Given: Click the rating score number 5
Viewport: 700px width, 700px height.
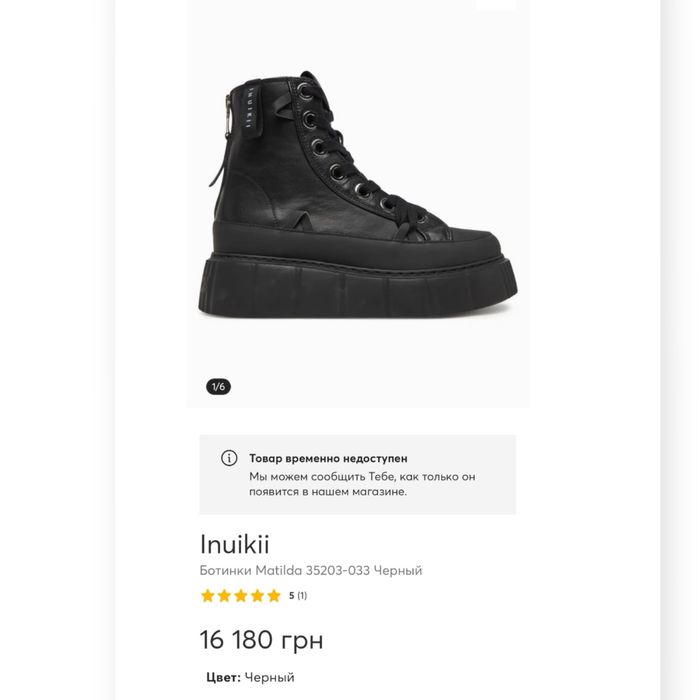Looking at the screenshot, I should coord(291,596).
